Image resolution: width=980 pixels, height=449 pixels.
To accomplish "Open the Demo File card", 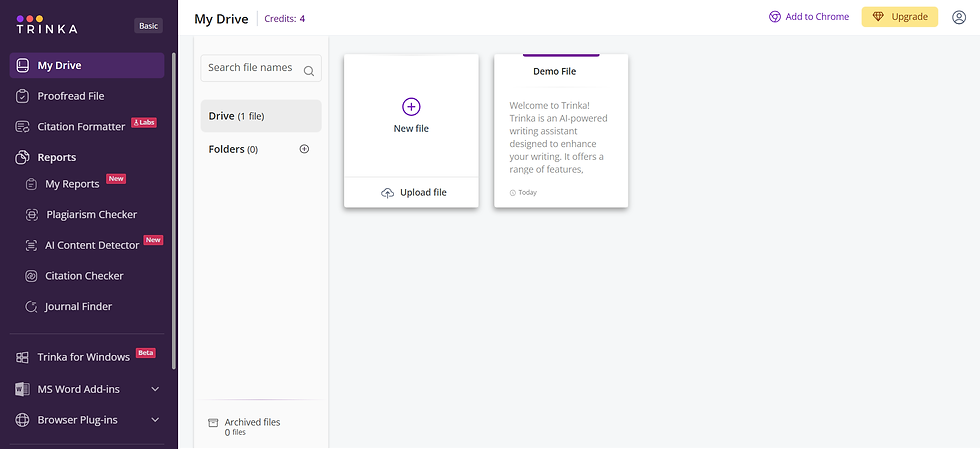I will (561, 131).
